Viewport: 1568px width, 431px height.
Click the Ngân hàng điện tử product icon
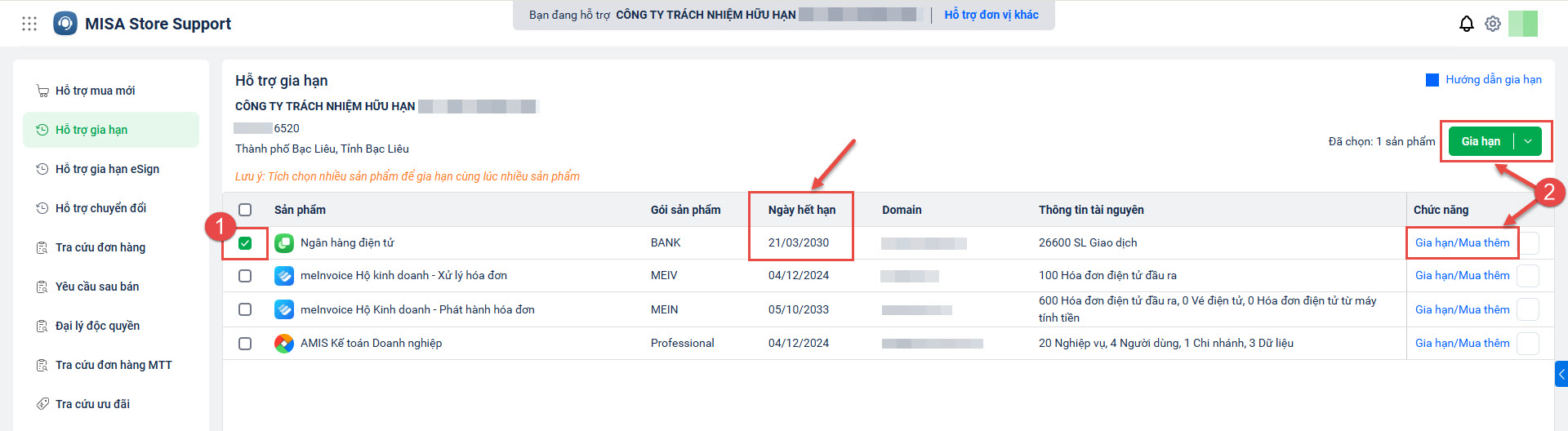(x=284, y=242)
